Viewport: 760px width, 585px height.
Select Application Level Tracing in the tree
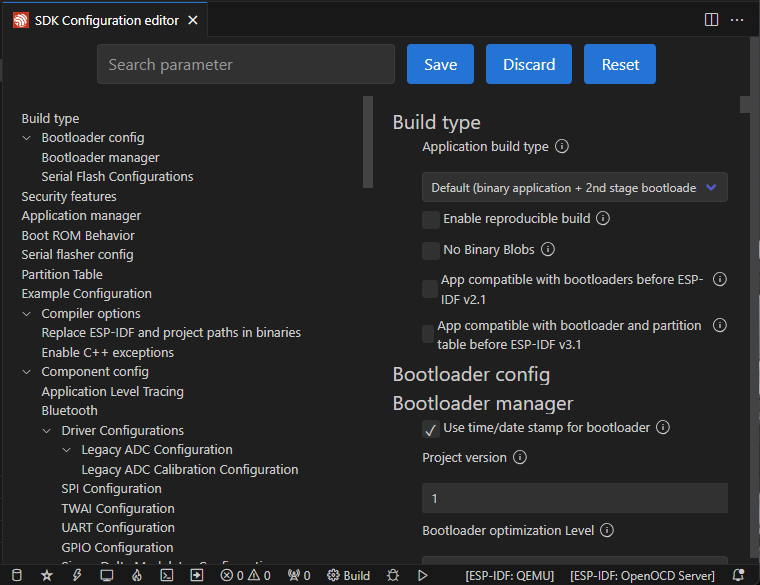coord(112,391)
